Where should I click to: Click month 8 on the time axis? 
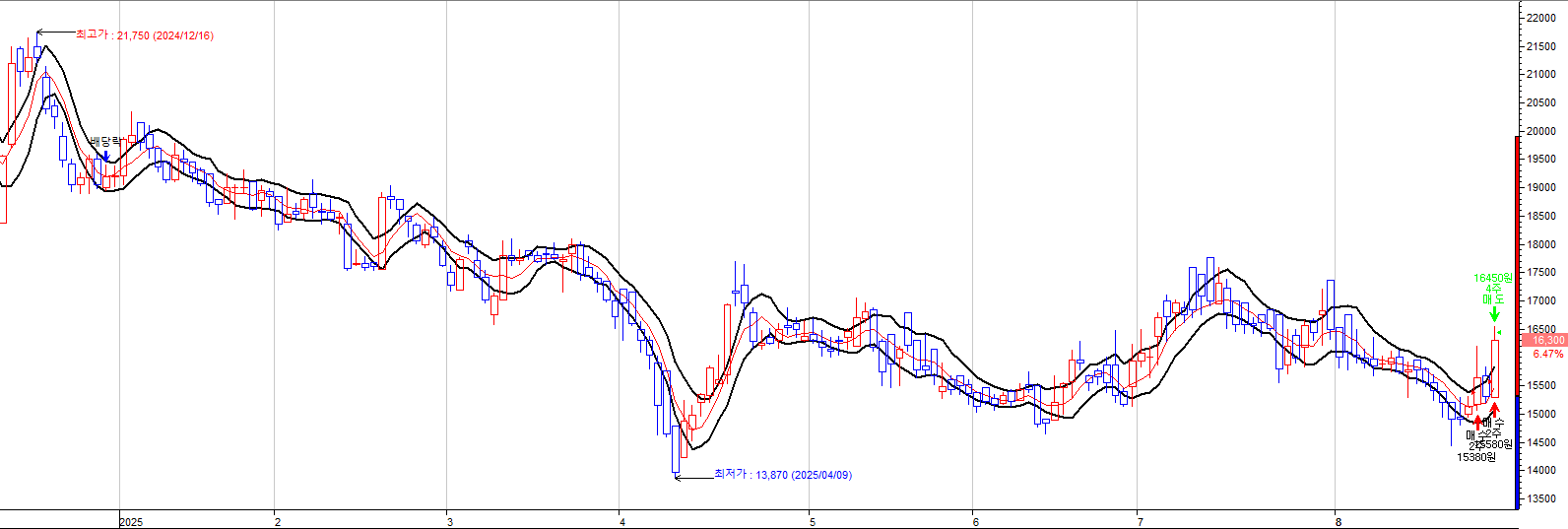1338,522
